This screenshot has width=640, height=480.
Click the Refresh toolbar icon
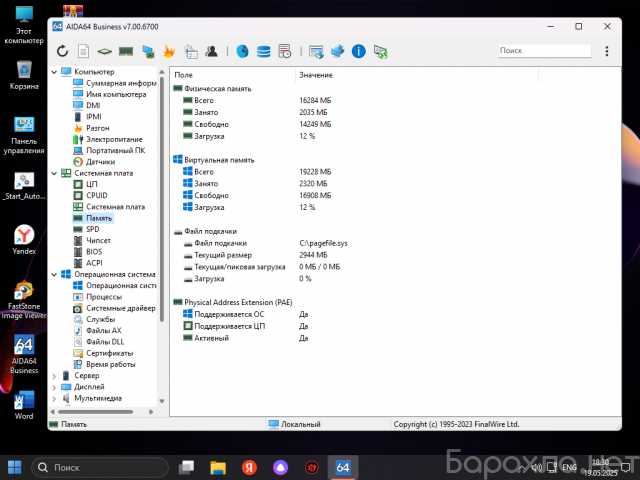[x=62, y=51]
